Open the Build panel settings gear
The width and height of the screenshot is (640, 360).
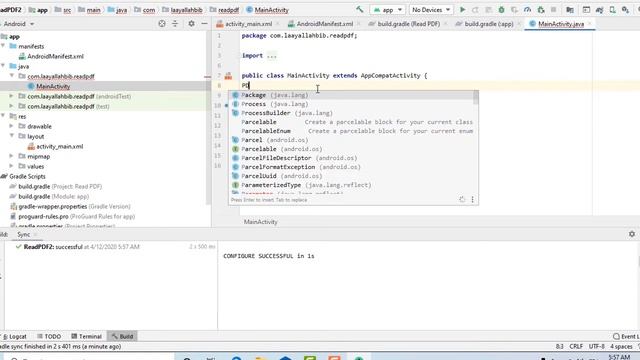(x=632, y=234)
